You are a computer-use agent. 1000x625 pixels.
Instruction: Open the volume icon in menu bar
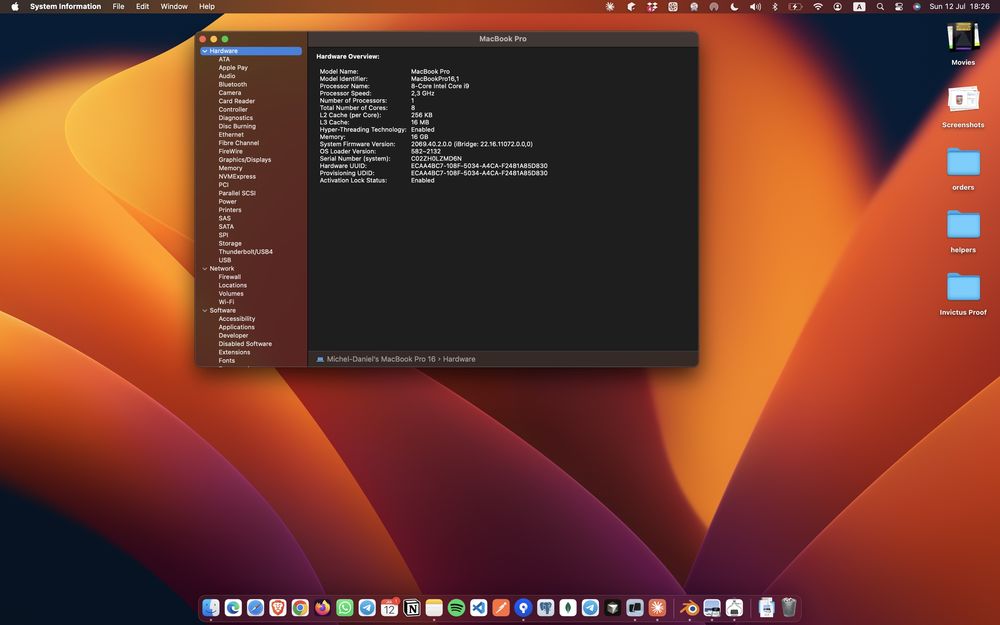(x=755, y=6)
